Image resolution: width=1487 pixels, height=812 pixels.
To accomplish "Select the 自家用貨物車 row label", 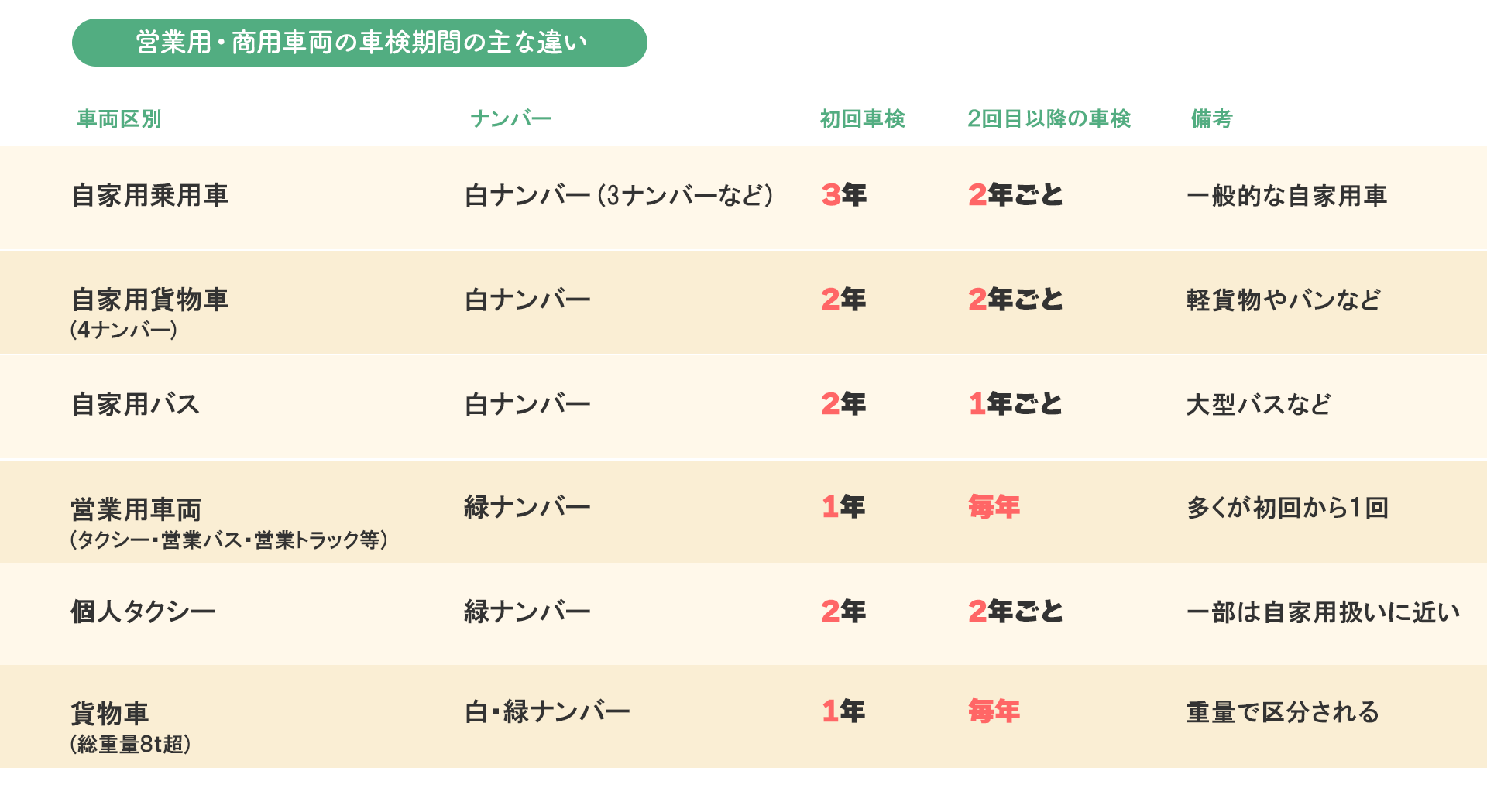I will pyautogui.click(x=150, y=300).
